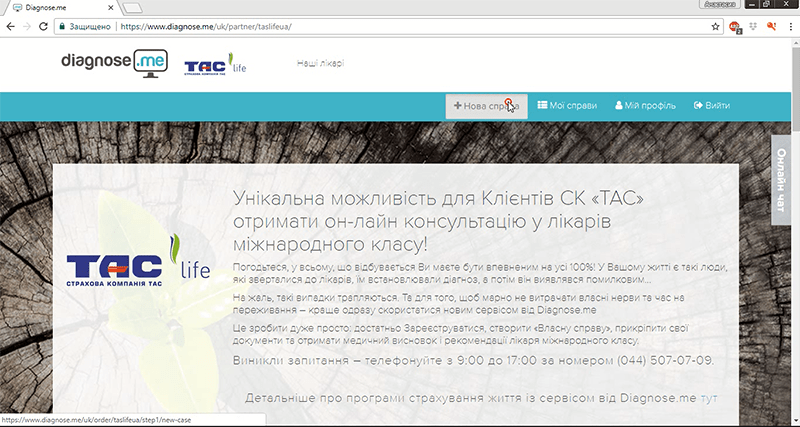Click the orange extension icon in toolbar

pyautogui.click(x=771, y=27)
